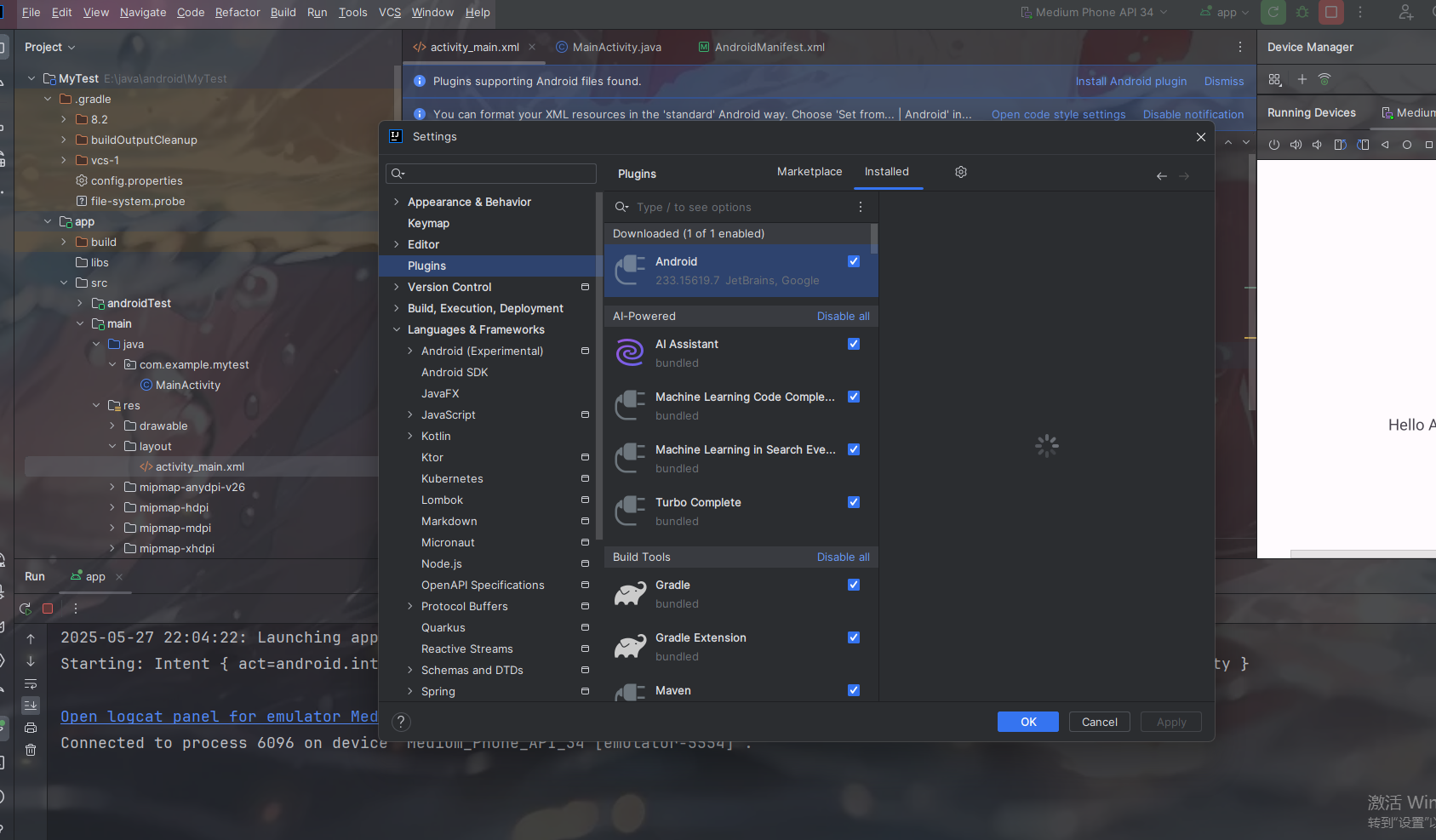
Task: Toggle soft-wrap icon in Run console
Action: pos(31,683)
